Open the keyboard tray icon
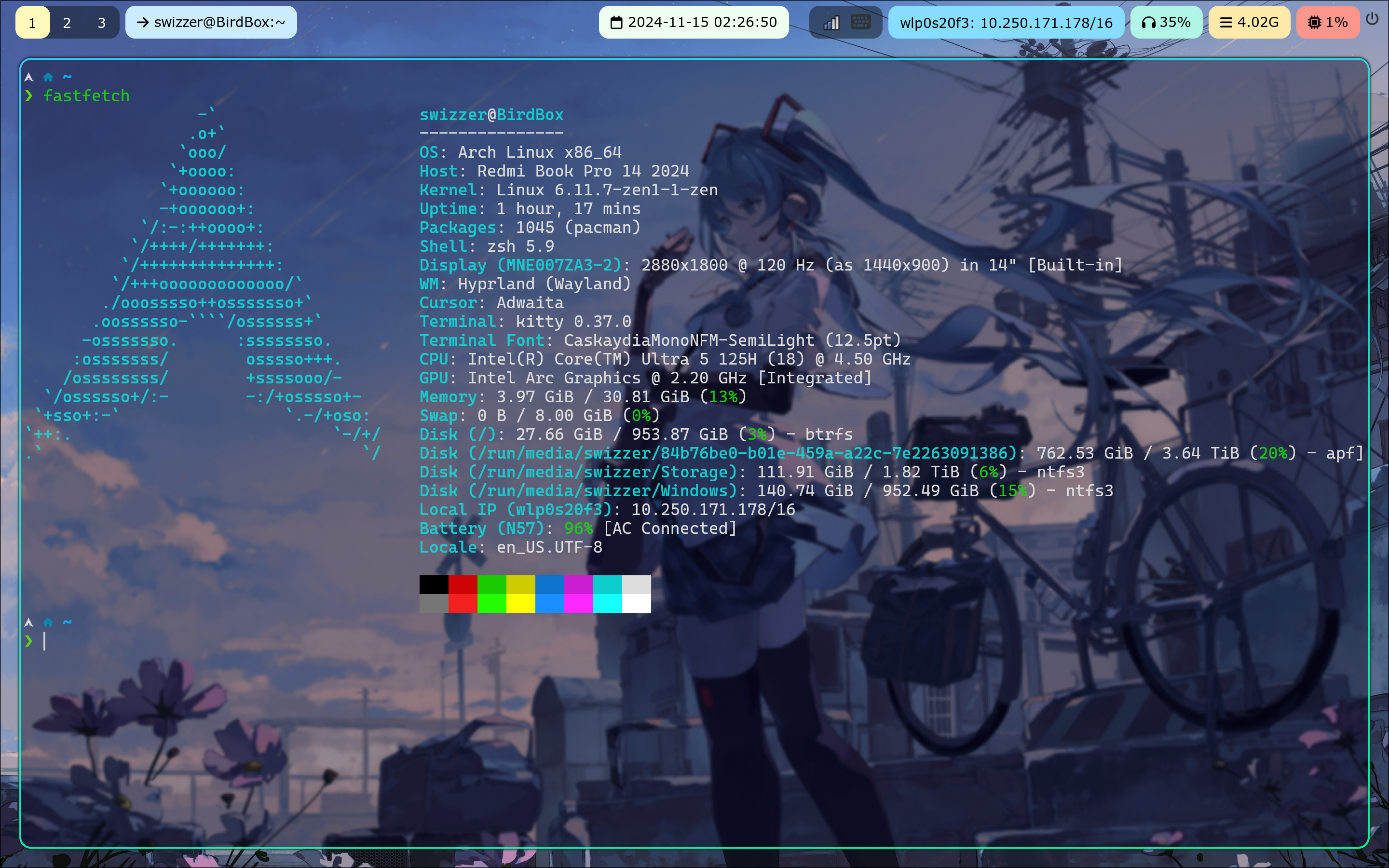 (x=860, y=22)
